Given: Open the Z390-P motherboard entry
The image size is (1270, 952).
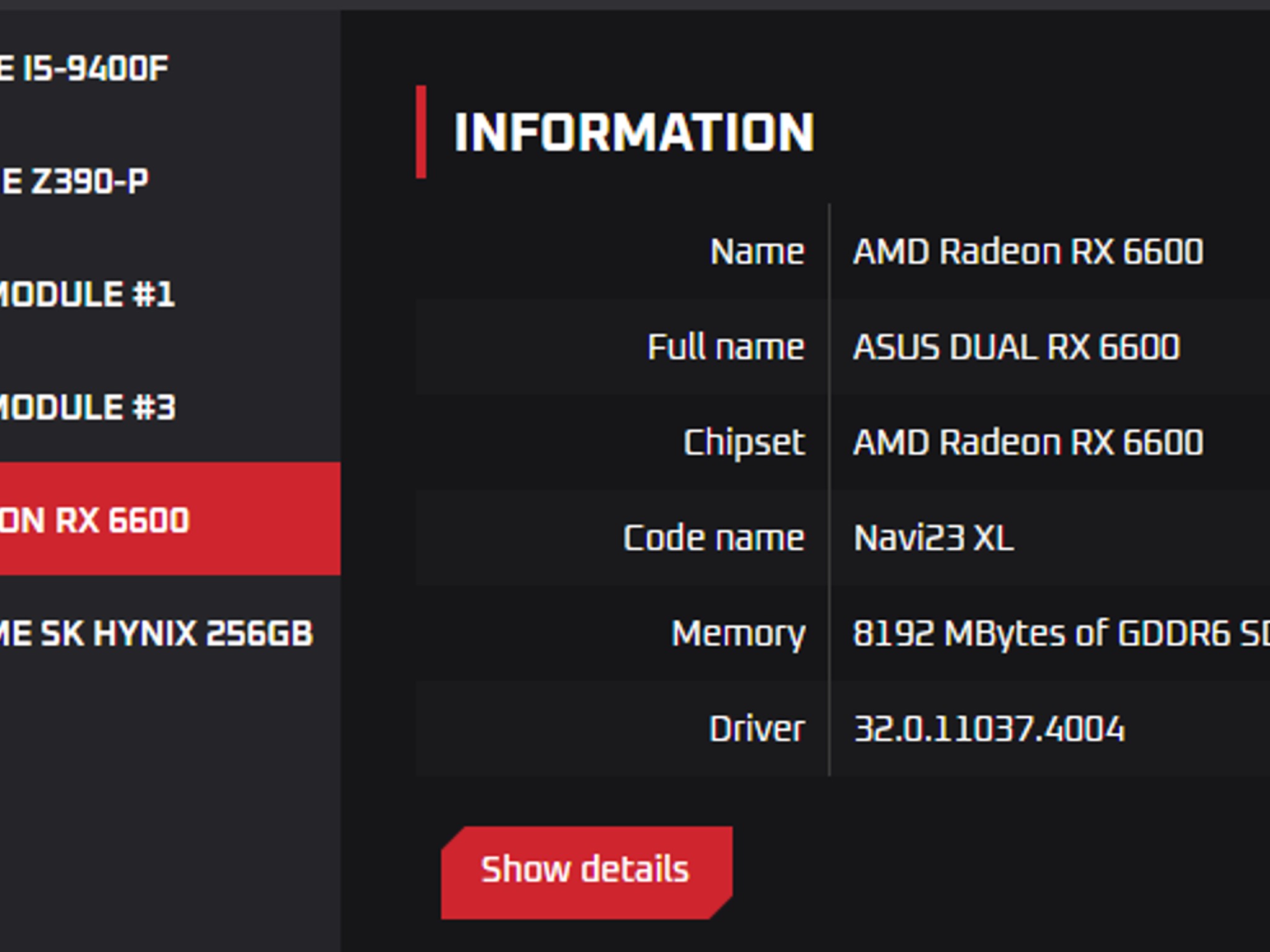Looking at the screenshot, I should [x=170, y=181].
